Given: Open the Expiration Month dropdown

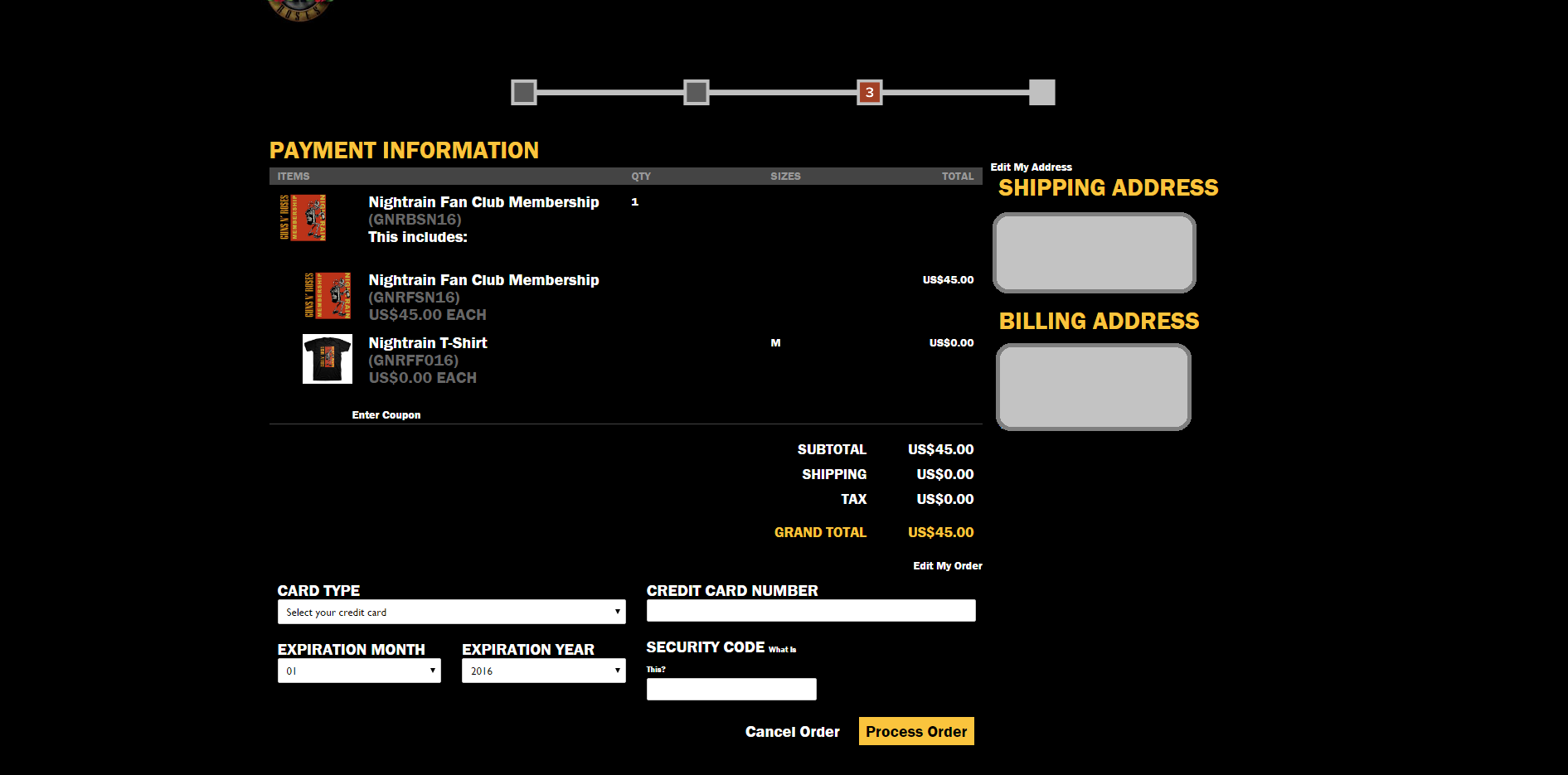Looking at the screenshot, I should (x=359, y=671).
